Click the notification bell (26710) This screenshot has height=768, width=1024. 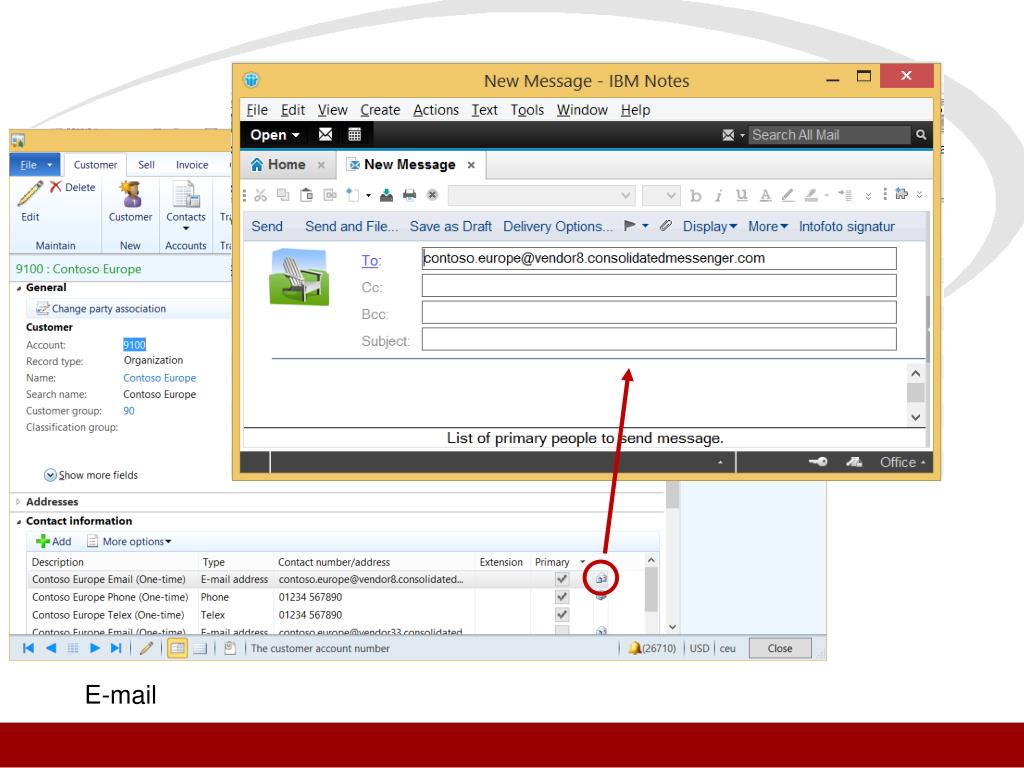[634, 648]
